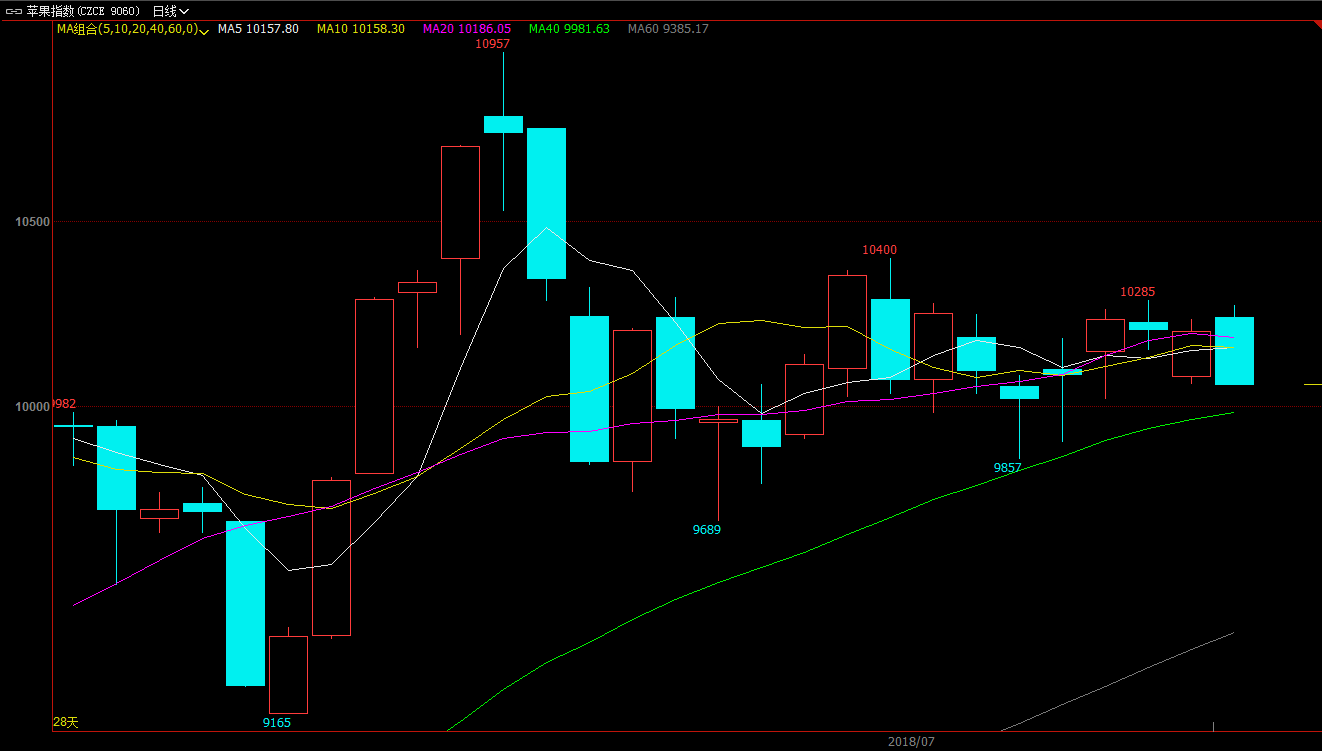1322x751 pixels.
Task: Expand the MA组合(5,10,20,40,60,0) indicator dropdown
Action: click(x=132, y=29)
